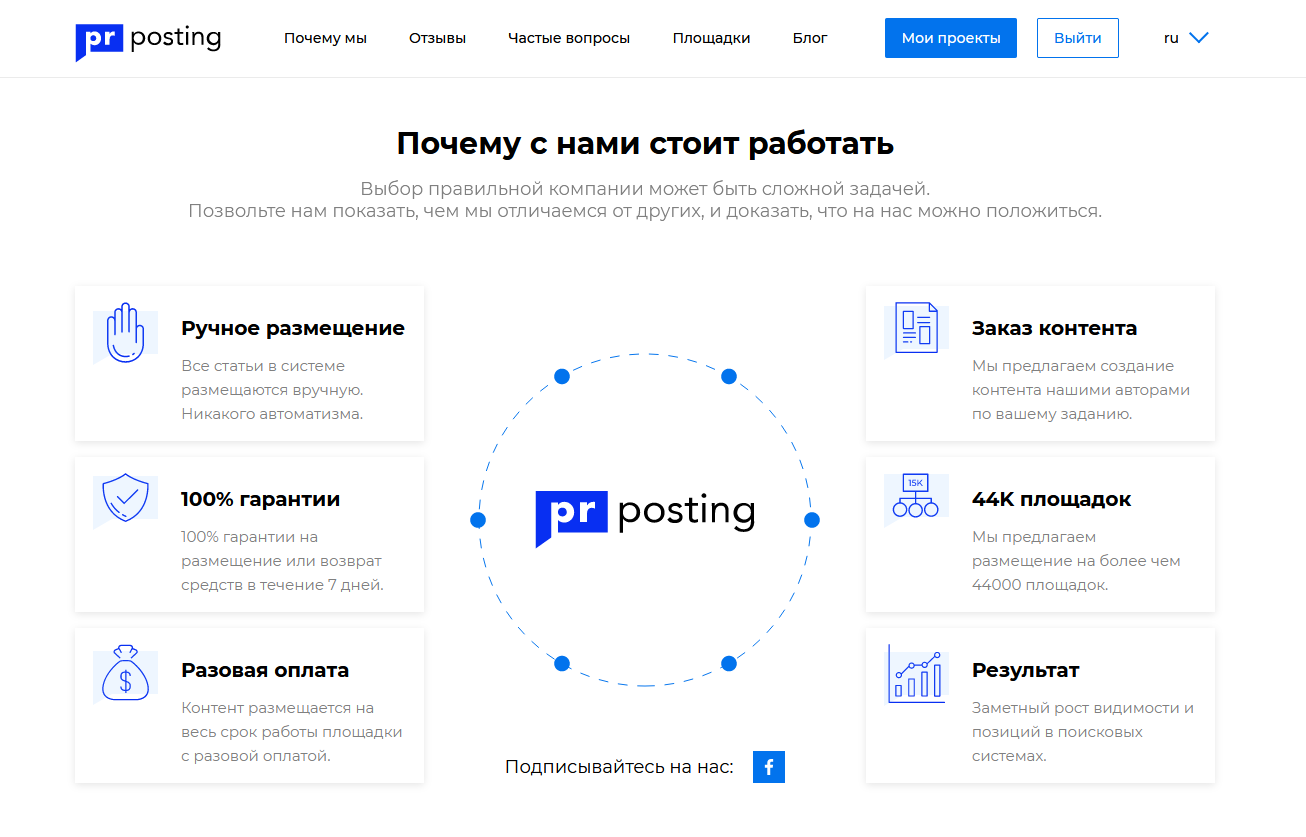The image size is (1306, 837).
Task: Open the Facebook page via the social icon
Action: (x=769, y=767)
